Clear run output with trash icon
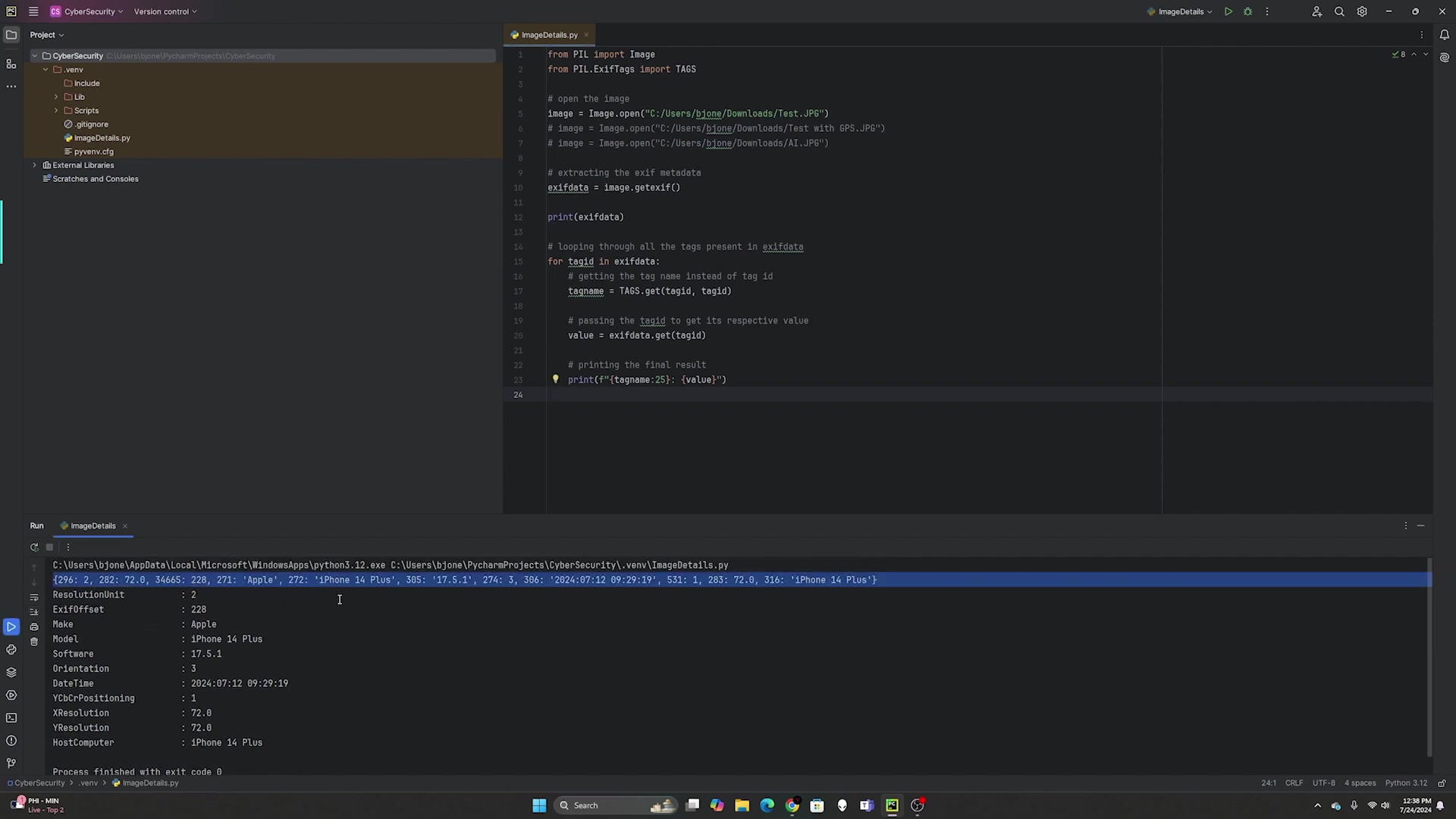The image size is (1456, 819). [x=34, y=642]
